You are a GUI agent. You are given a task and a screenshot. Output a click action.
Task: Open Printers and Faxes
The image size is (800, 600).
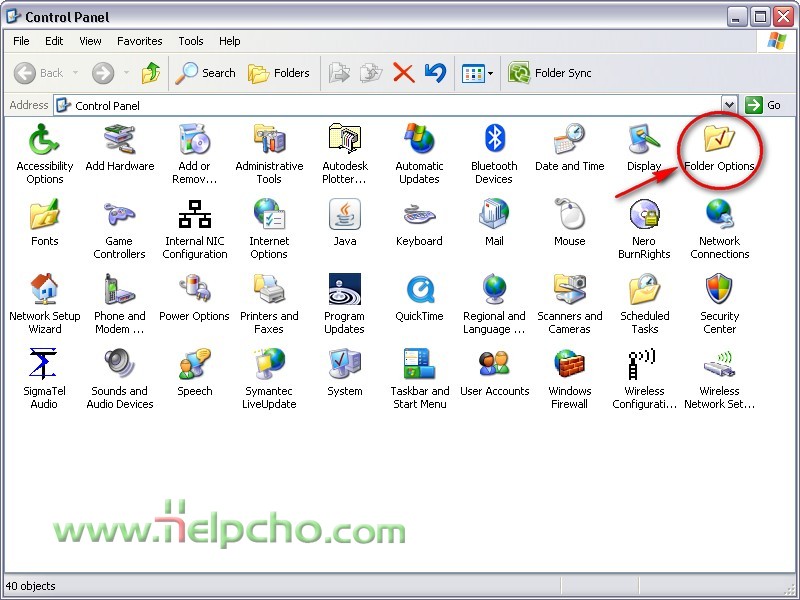(269, 304)
